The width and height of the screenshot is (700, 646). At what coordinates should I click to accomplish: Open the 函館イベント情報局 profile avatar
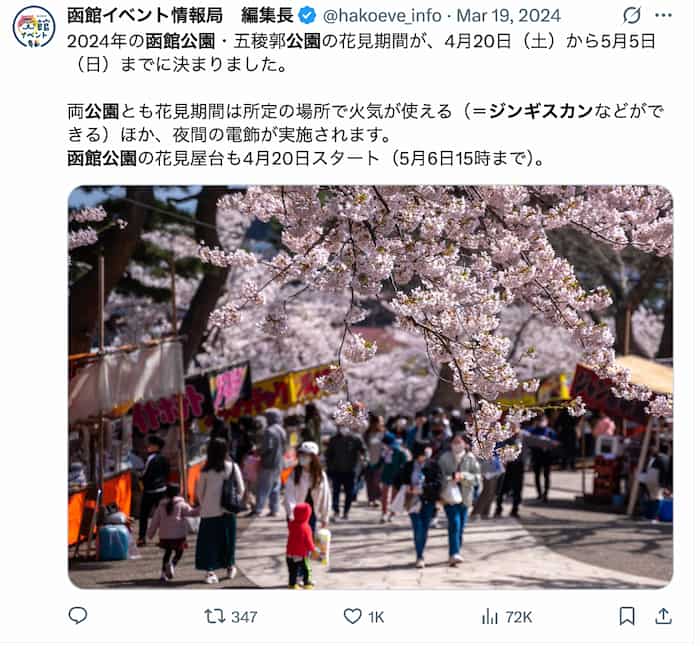click(34, 27)
